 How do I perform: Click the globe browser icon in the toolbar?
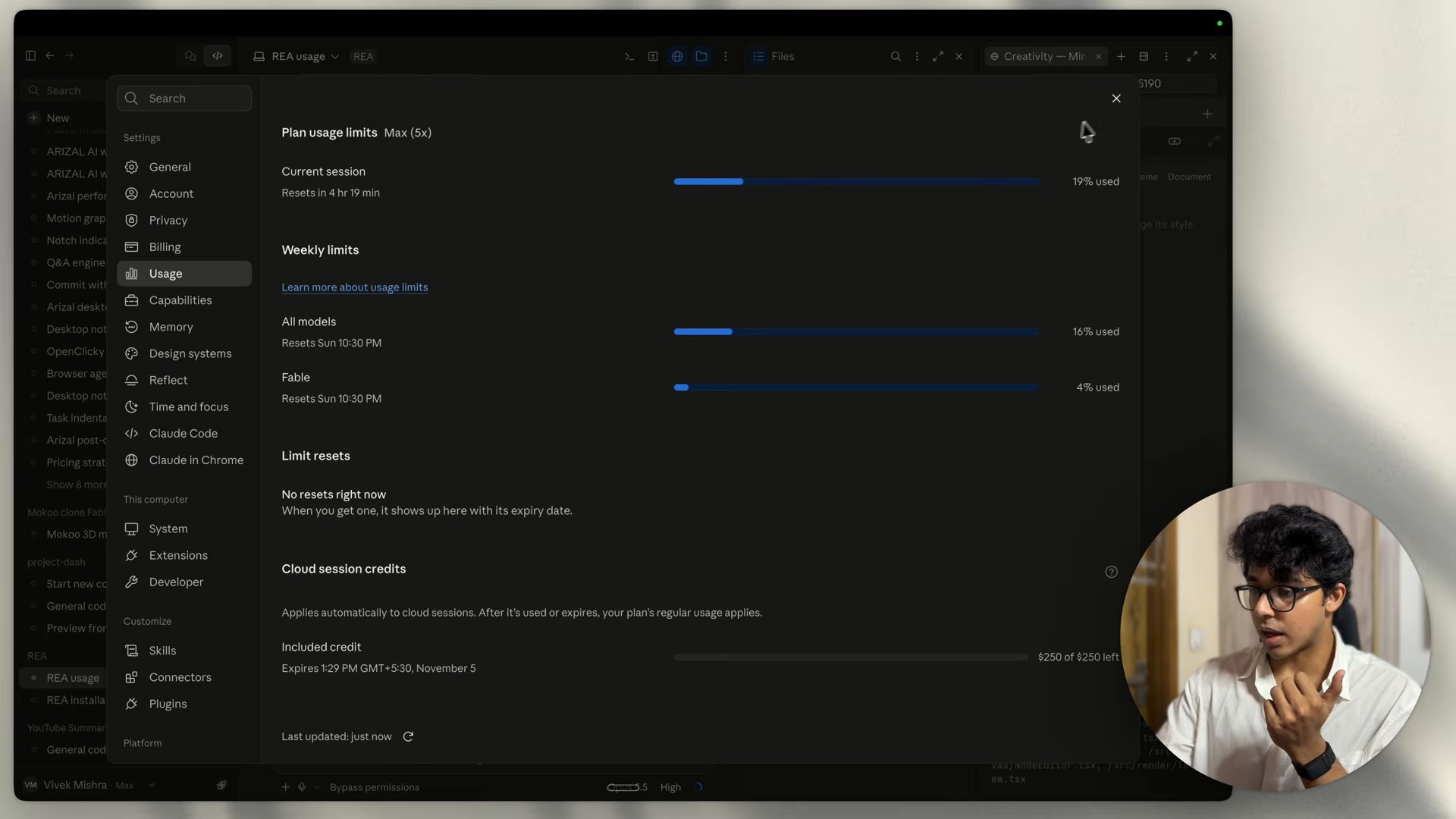pyautogui.click(x=677, y=56)
